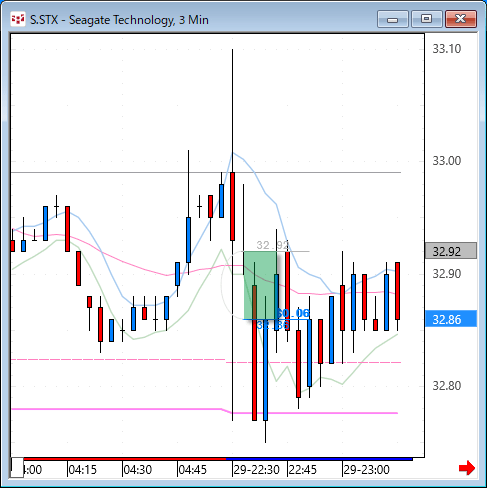Click the tallest candle wick reaching 33.10
Image resolution: width=487 pixels, height=488 pixels.
(x=232, y=110)
